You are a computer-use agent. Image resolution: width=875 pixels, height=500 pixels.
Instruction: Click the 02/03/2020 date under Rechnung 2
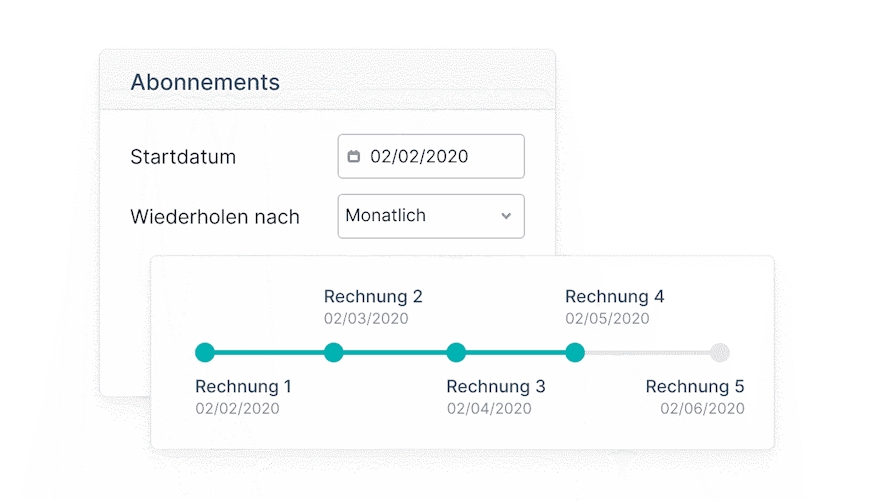point(366,319)
